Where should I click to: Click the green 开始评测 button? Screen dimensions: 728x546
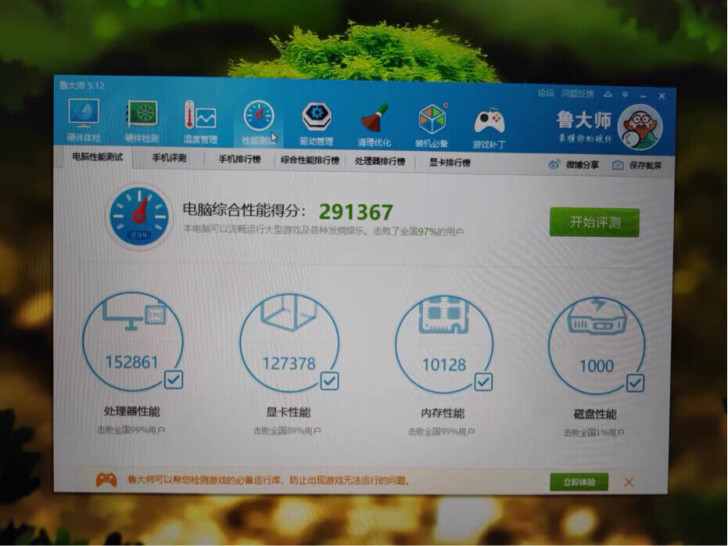(594, 222)
